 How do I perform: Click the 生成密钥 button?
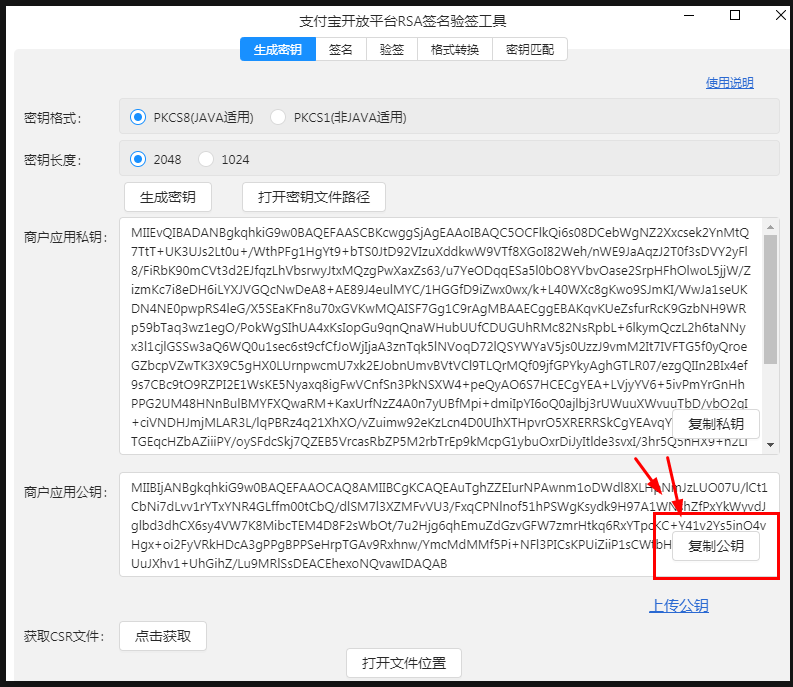[x=168, y=197]
